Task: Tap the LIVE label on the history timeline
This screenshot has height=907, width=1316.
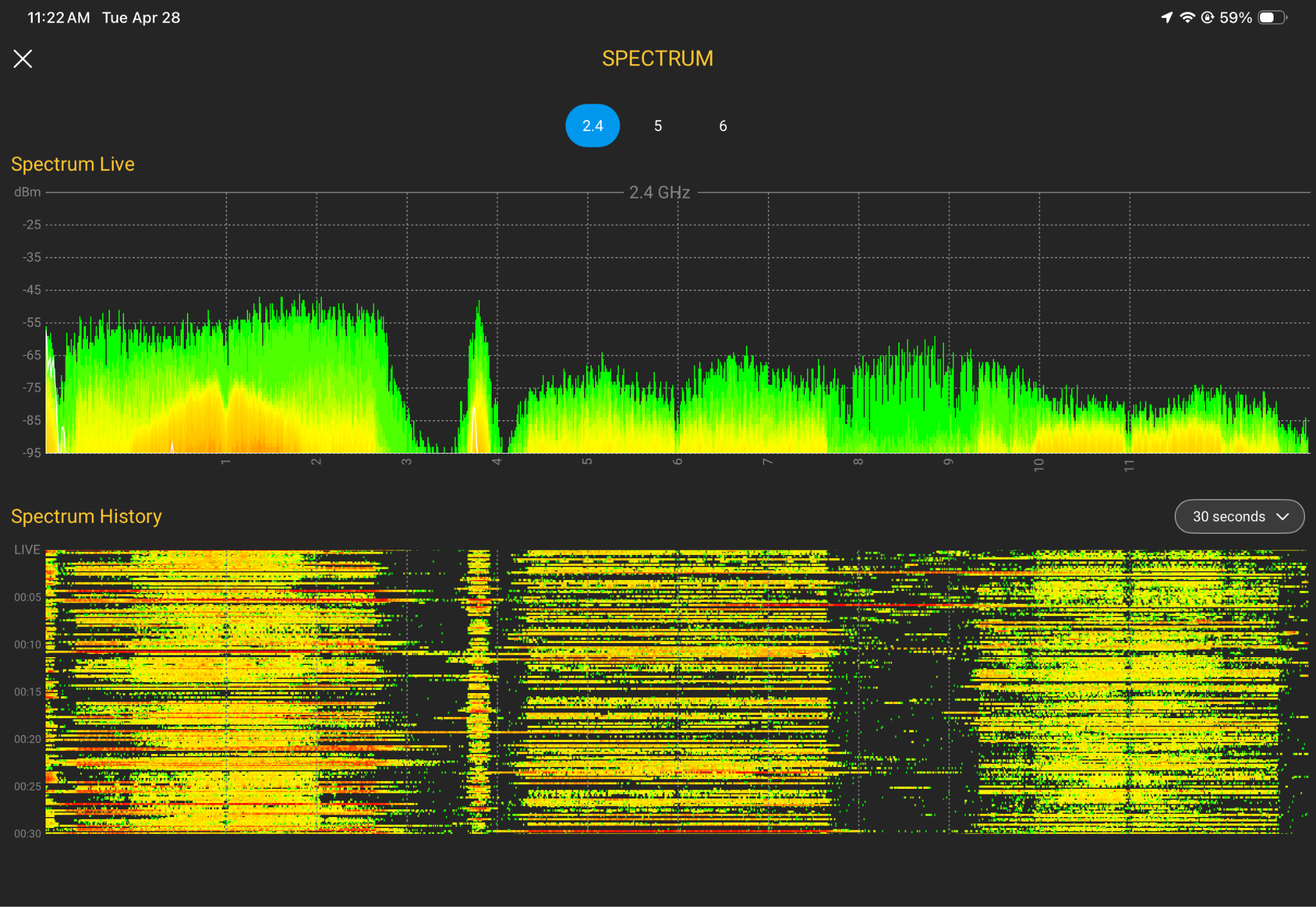Action: click(27, 550)
